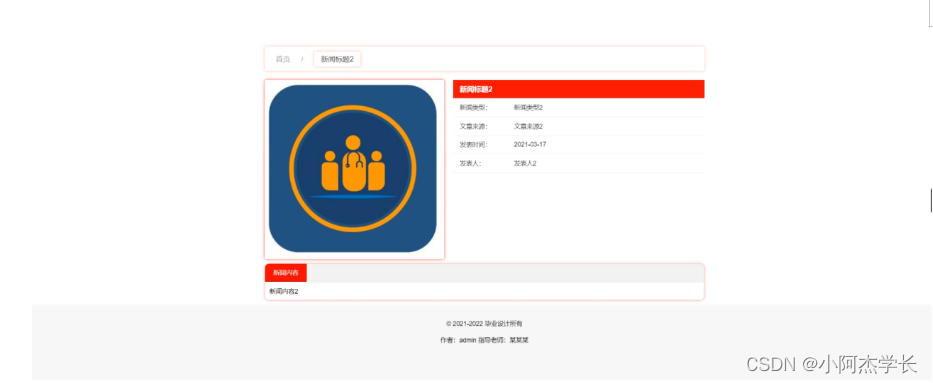
Task: Select the value 发表人2
Action: 525,163
